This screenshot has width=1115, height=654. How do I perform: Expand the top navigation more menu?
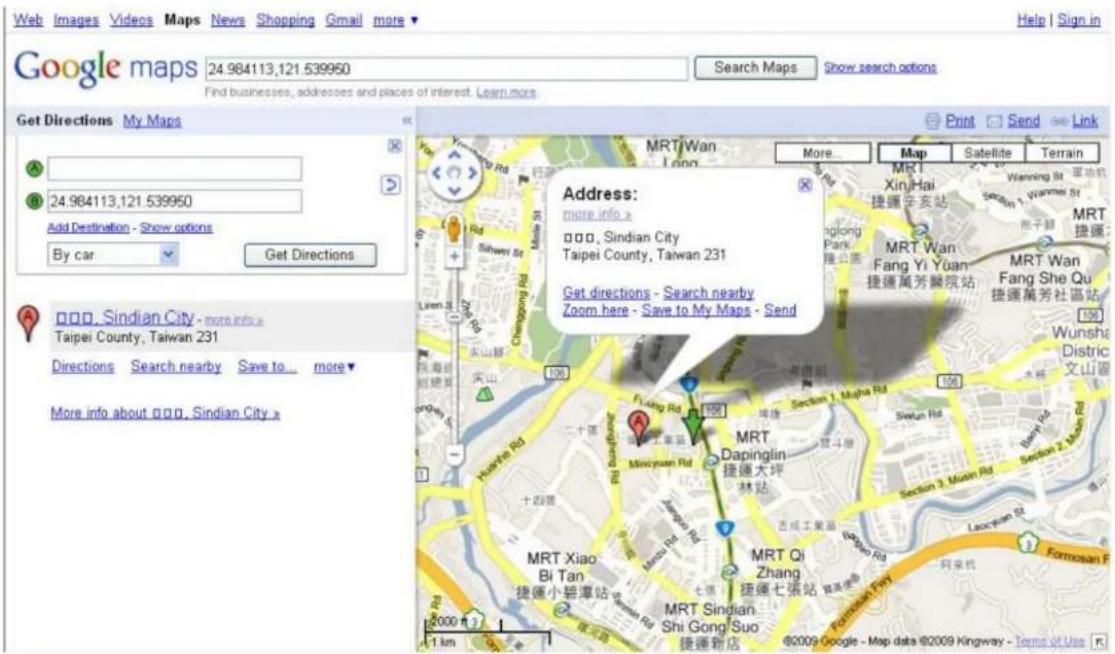(x=395, y=20)
